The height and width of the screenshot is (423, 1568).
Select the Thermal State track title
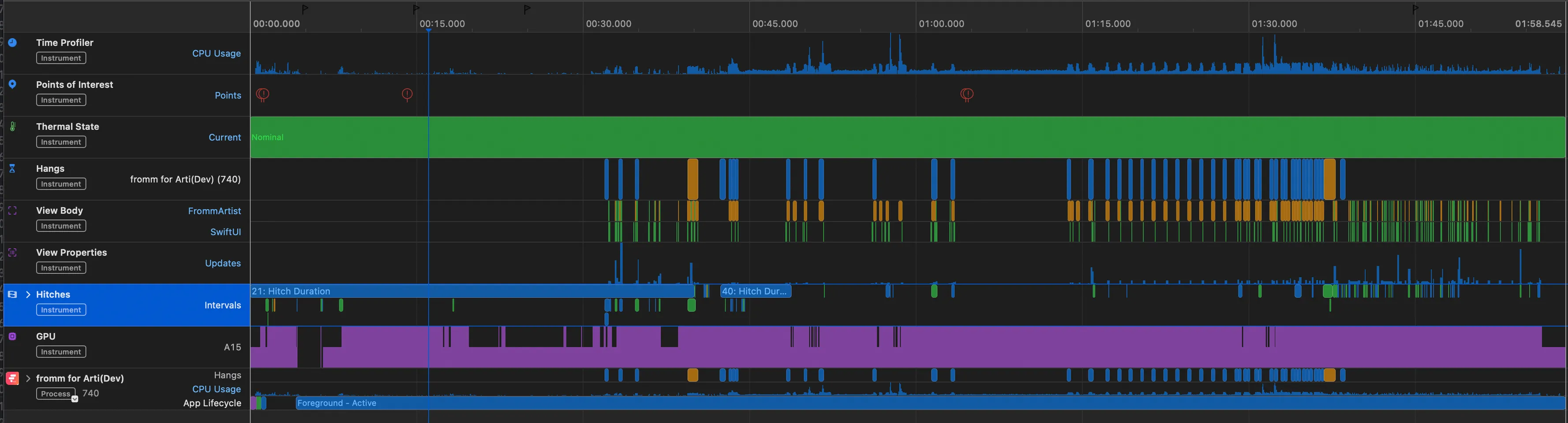click(x=67, y=127)
